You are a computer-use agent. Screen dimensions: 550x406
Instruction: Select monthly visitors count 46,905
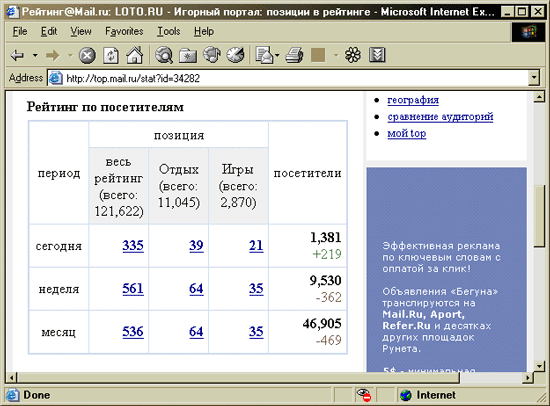click(x=322, y=324)
